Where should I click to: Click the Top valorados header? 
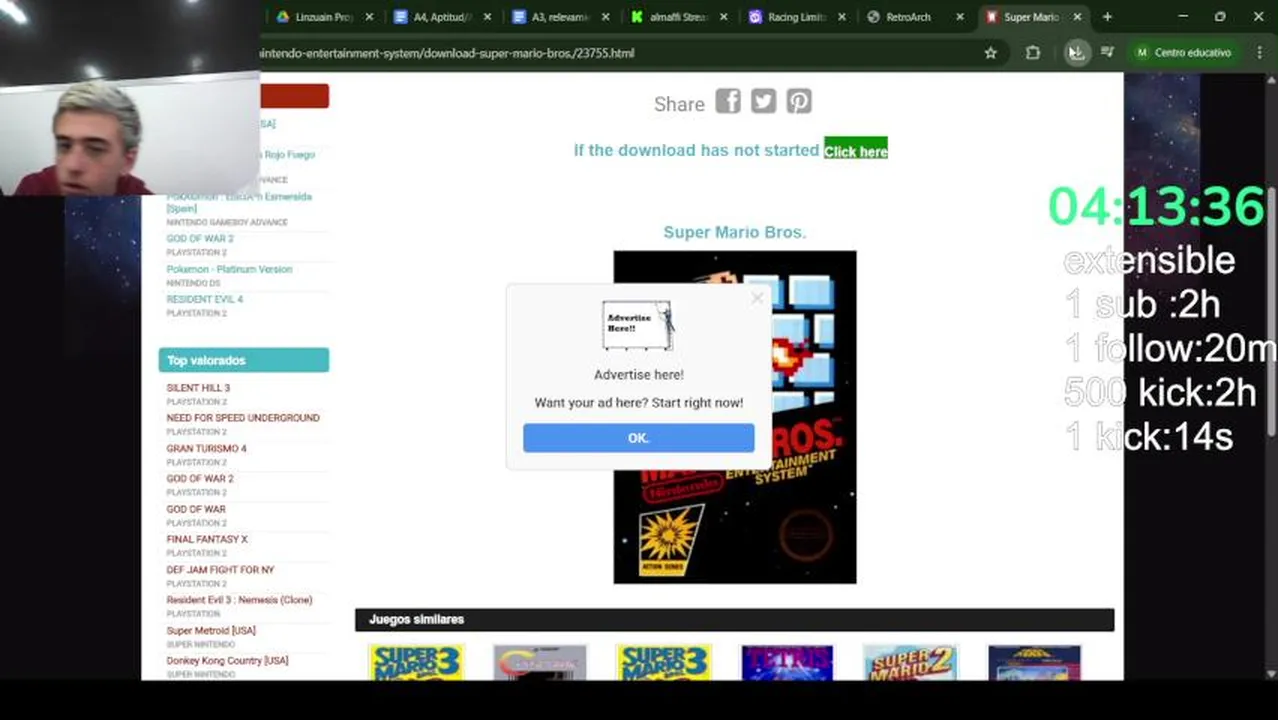point(243,360)
